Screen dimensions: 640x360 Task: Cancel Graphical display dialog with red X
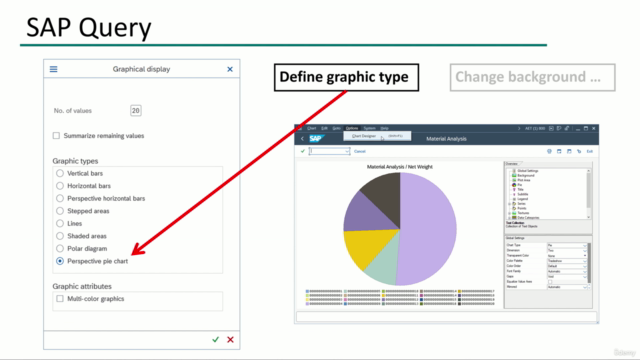[230, 339]
